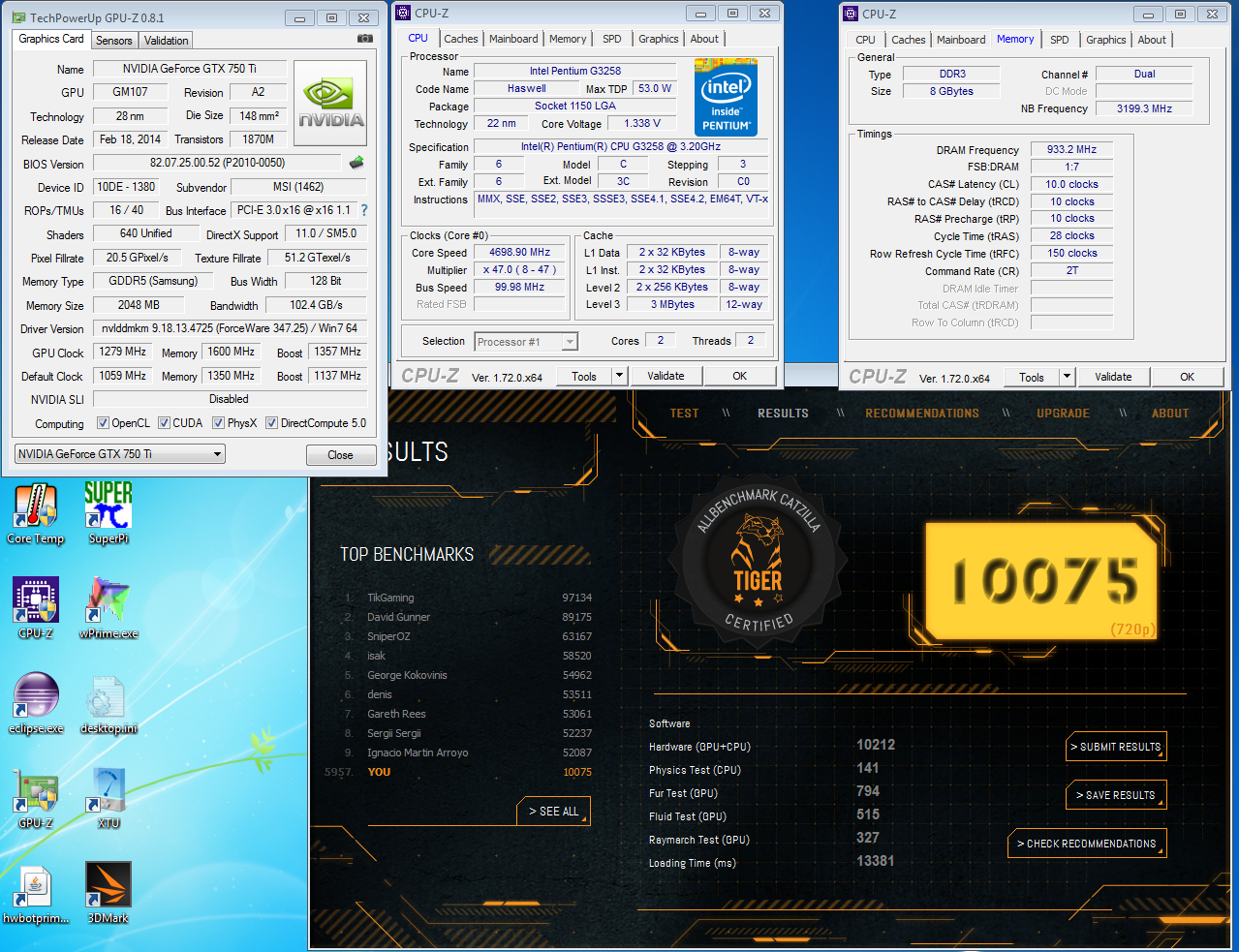Toggle DirectCompute 5.0 checkbox

pos(272,423)
